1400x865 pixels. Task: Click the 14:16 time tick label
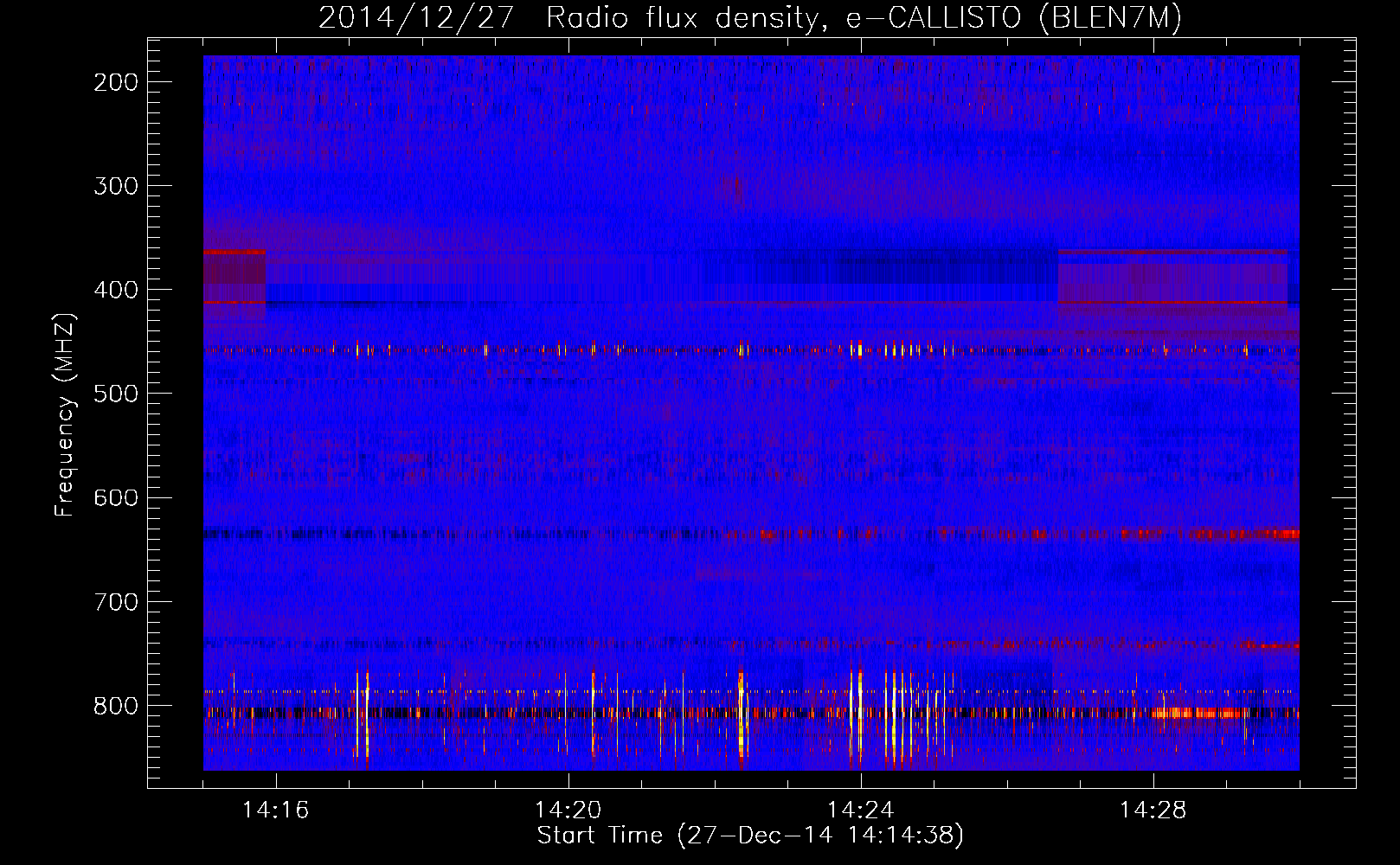[276, 811]
